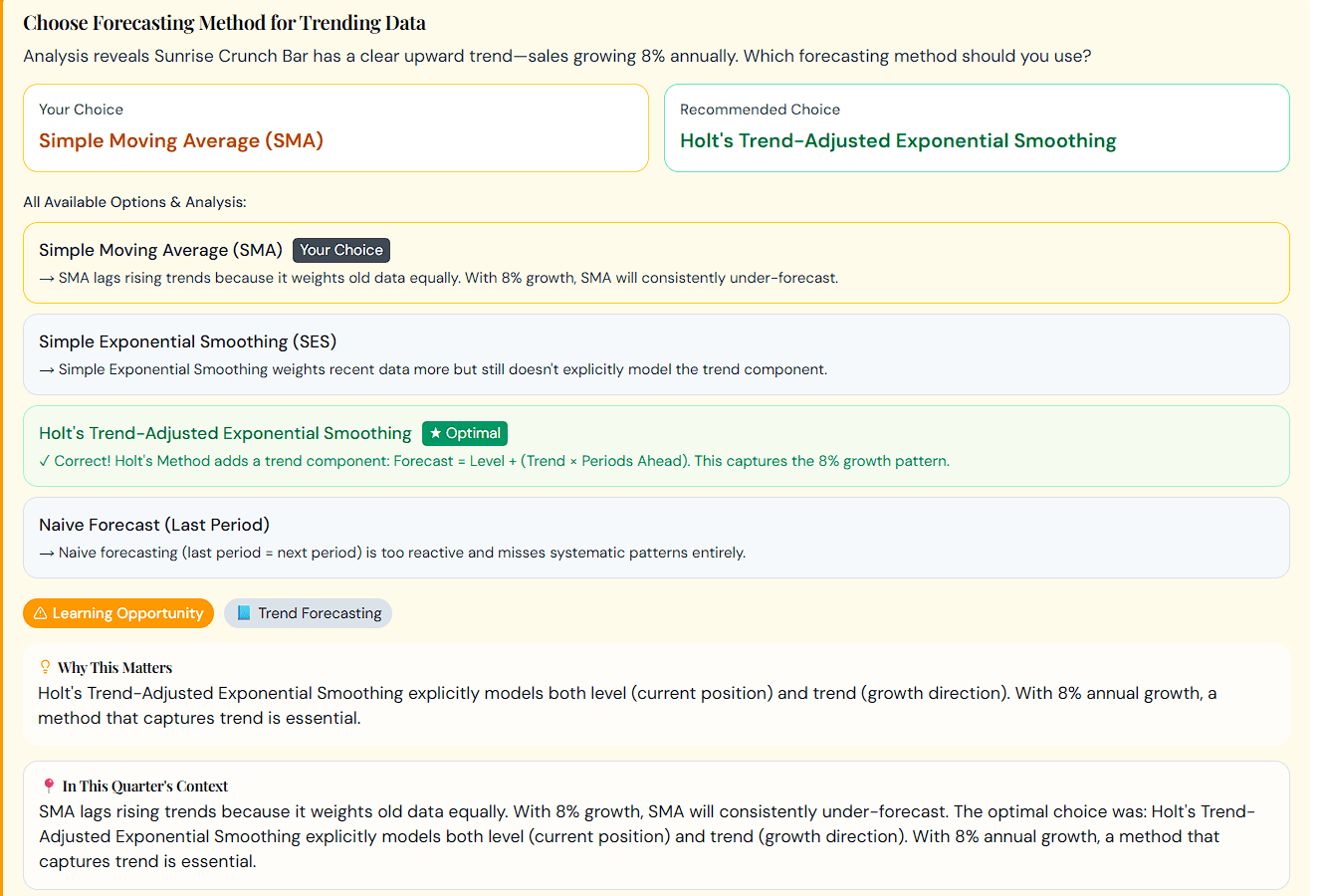Click the pin icon near In This Quarter's Context

(49, 785)
